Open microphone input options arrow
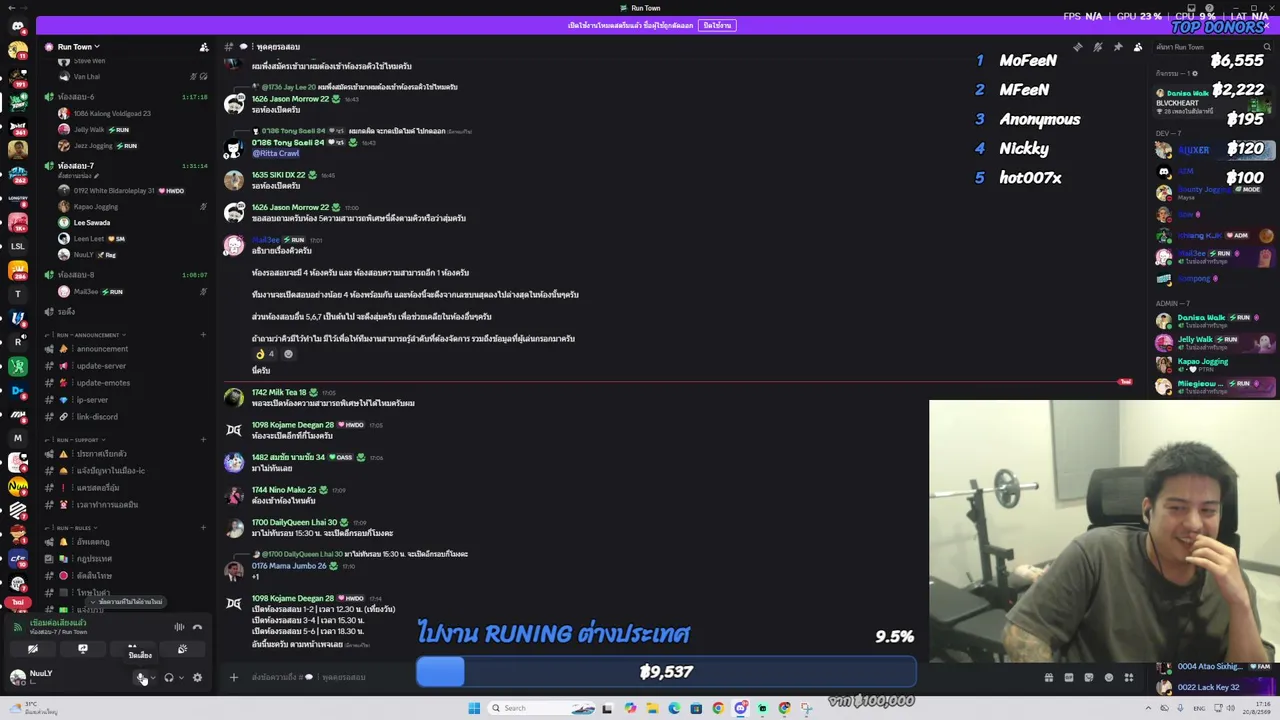Viewport: 1280px width, 720px height. click(153, 678)
